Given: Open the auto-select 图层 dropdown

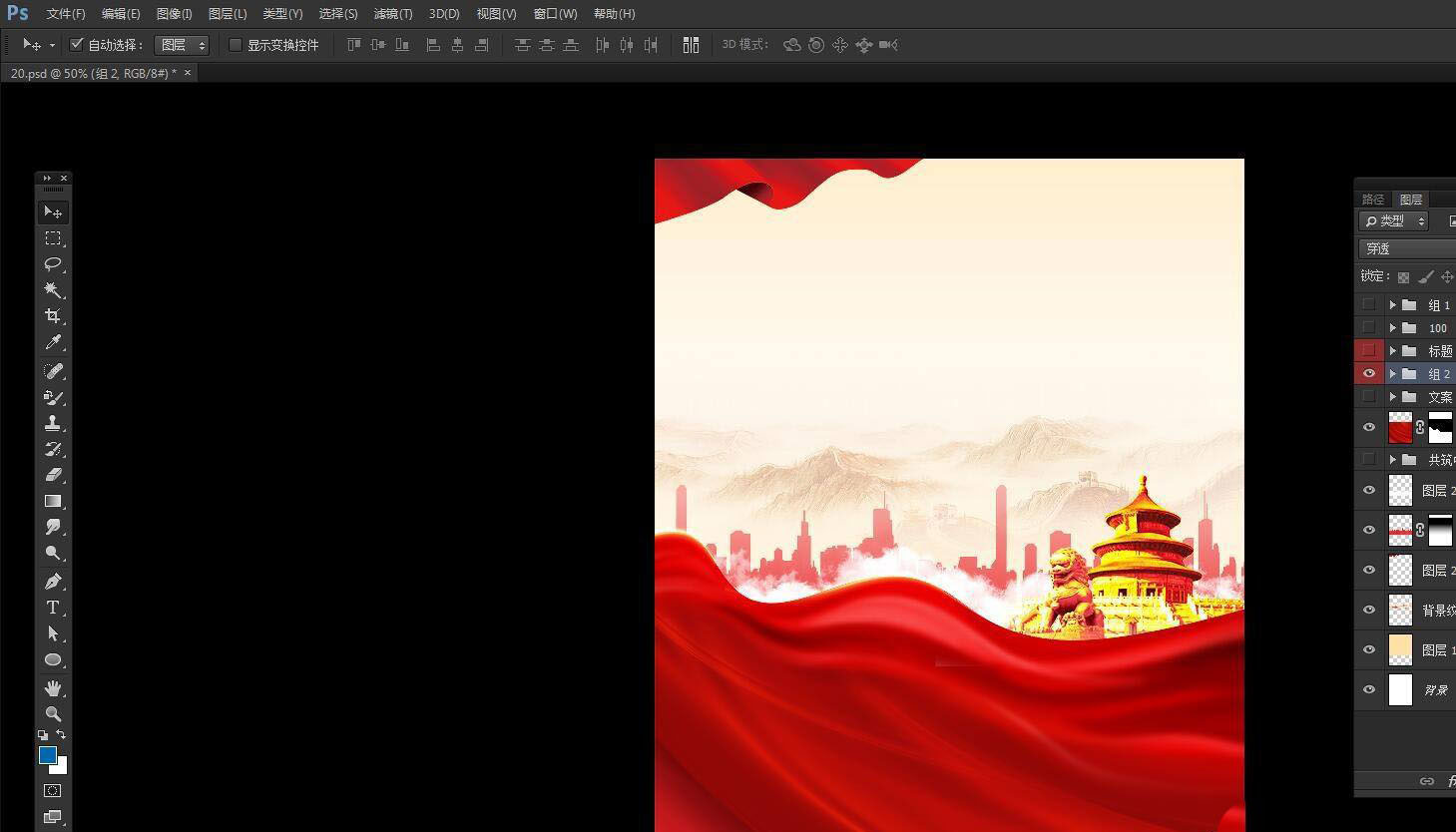Looking at the screenshot, I should point(182,45).
